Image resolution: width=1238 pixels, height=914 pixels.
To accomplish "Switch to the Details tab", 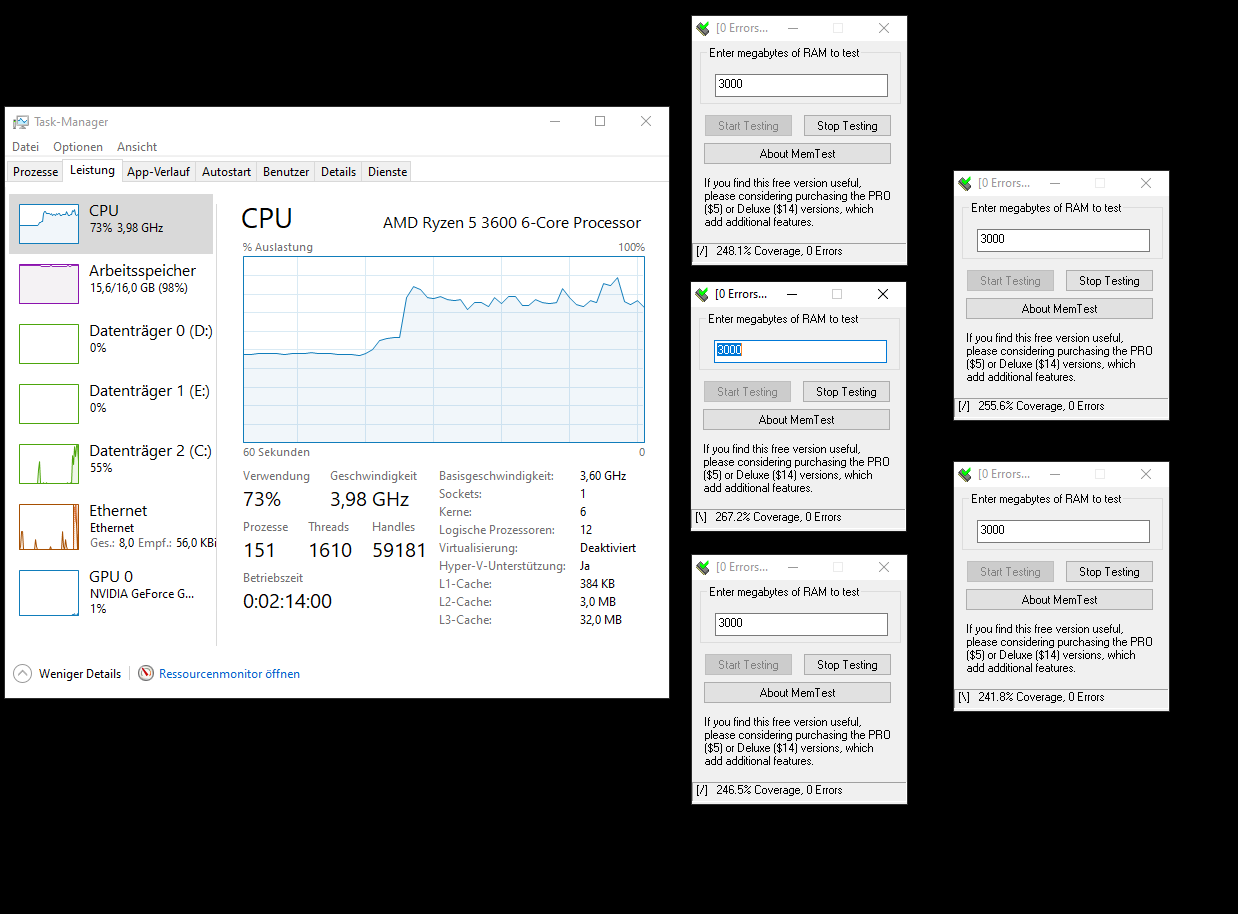I will tap(338, 172).
